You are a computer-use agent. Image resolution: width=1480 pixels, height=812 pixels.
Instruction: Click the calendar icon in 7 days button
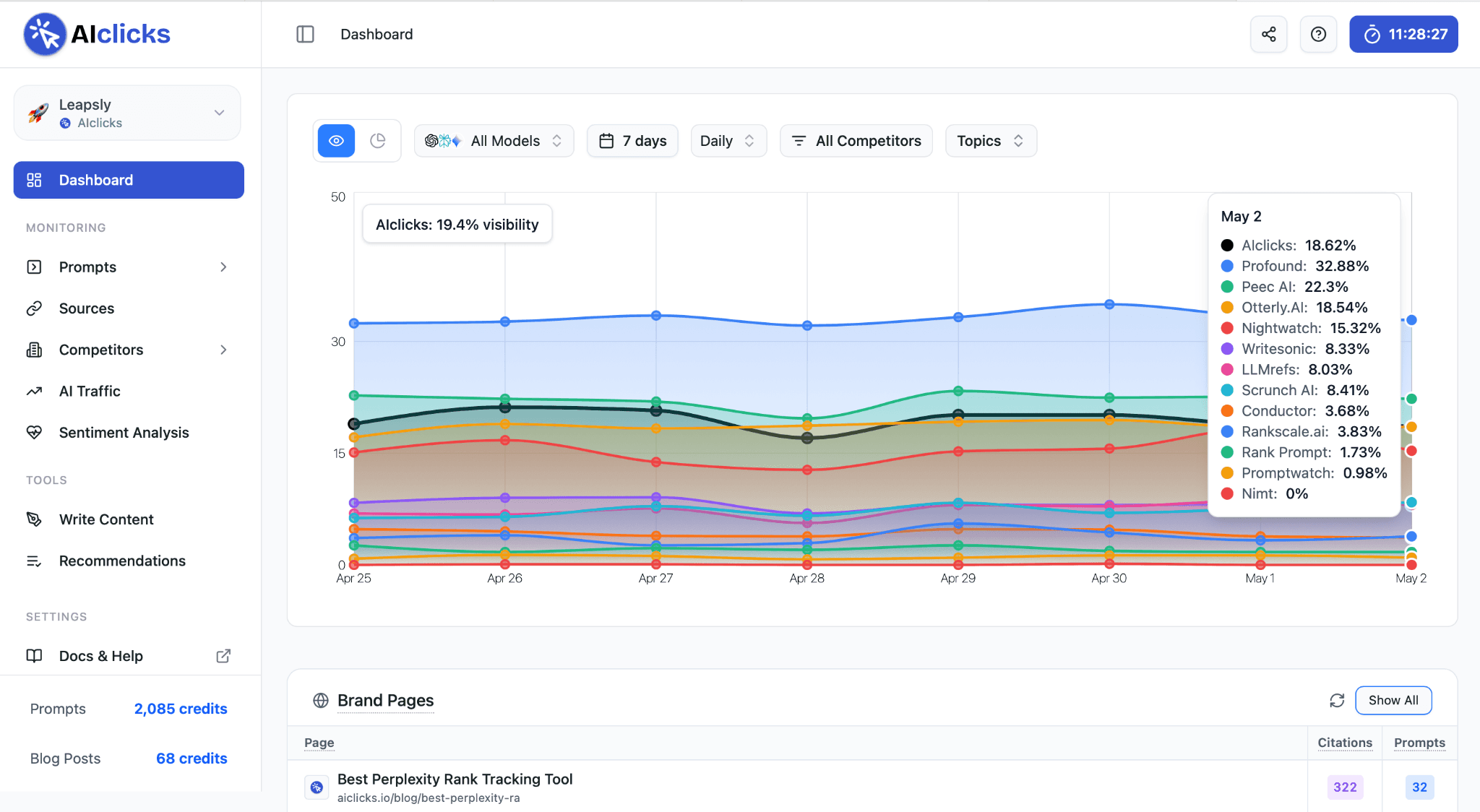pos(606,141)
